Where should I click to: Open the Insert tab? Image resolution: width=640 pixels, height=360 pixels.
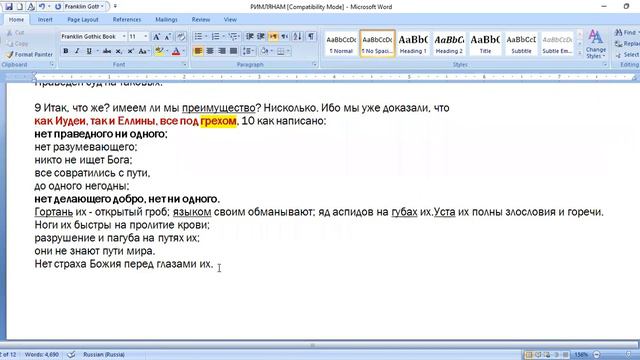(45, 20)
